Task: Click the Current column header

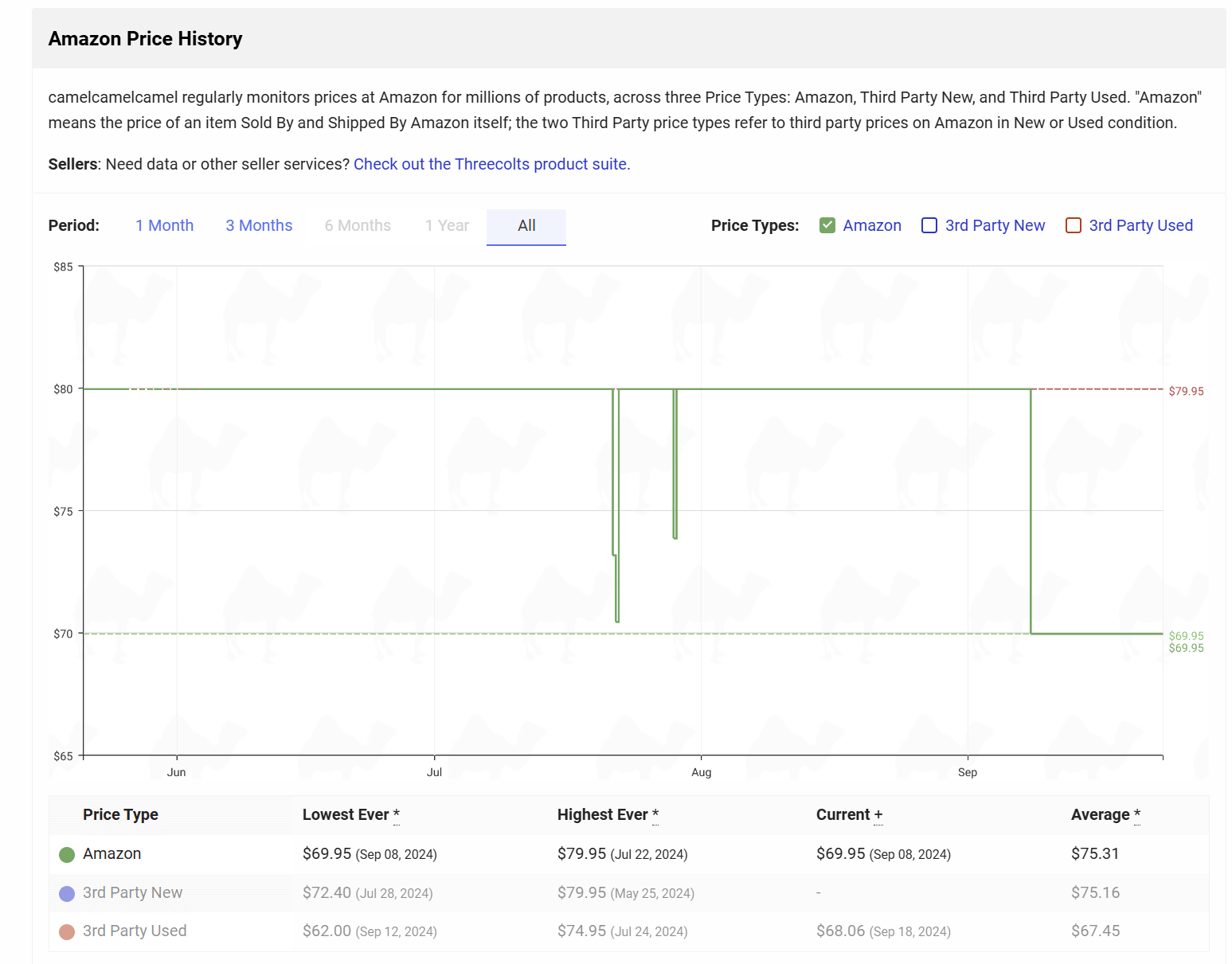Action: coord(849,815)
